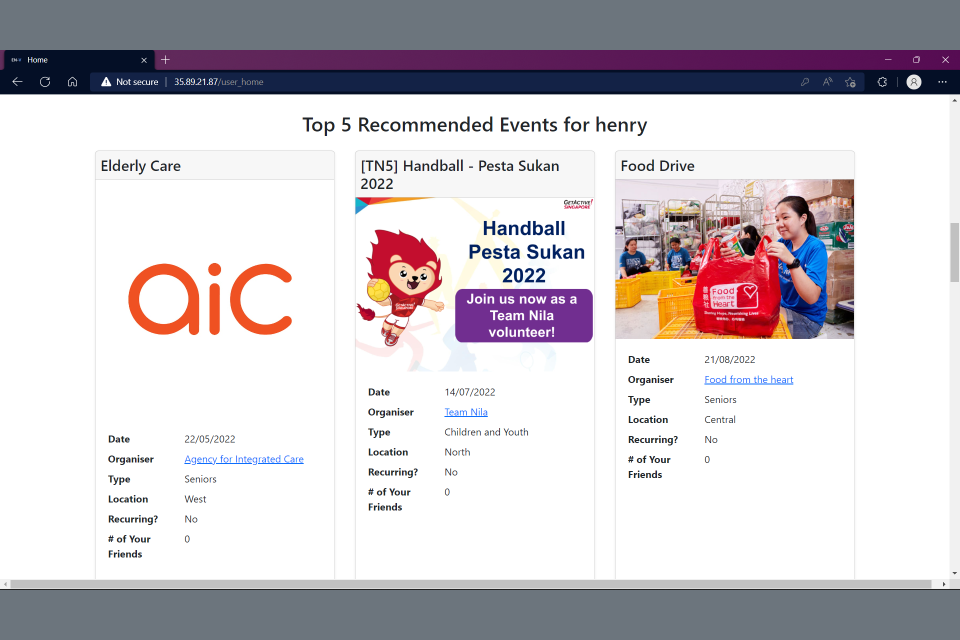
Task: Click the Not secure warning icon
Action: click(x=106, y=81)
